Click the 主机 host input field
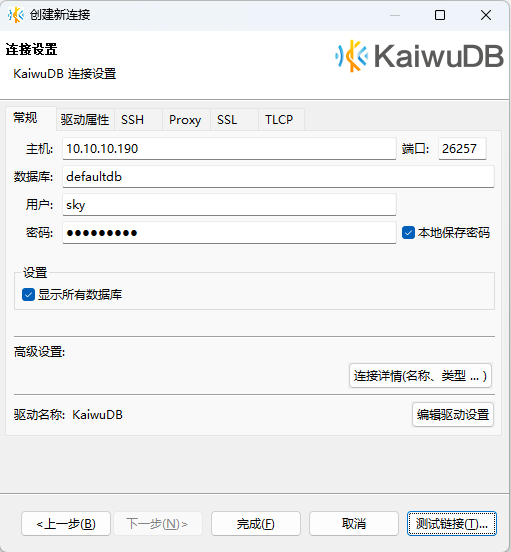 (x=229, y=149)
